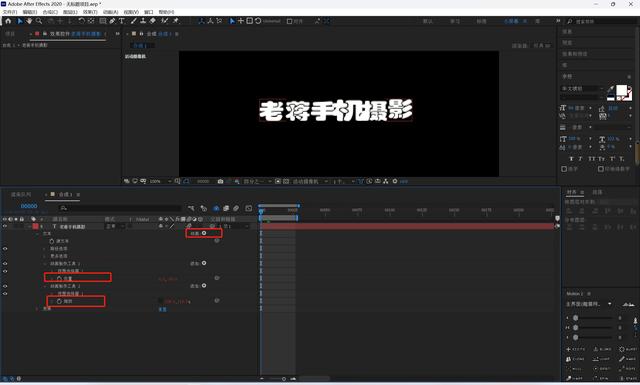Toggle stopwatch for 位置 property
Image resolution: width=640 pixels, height=385 pixels.
click(x=59, y=278)
